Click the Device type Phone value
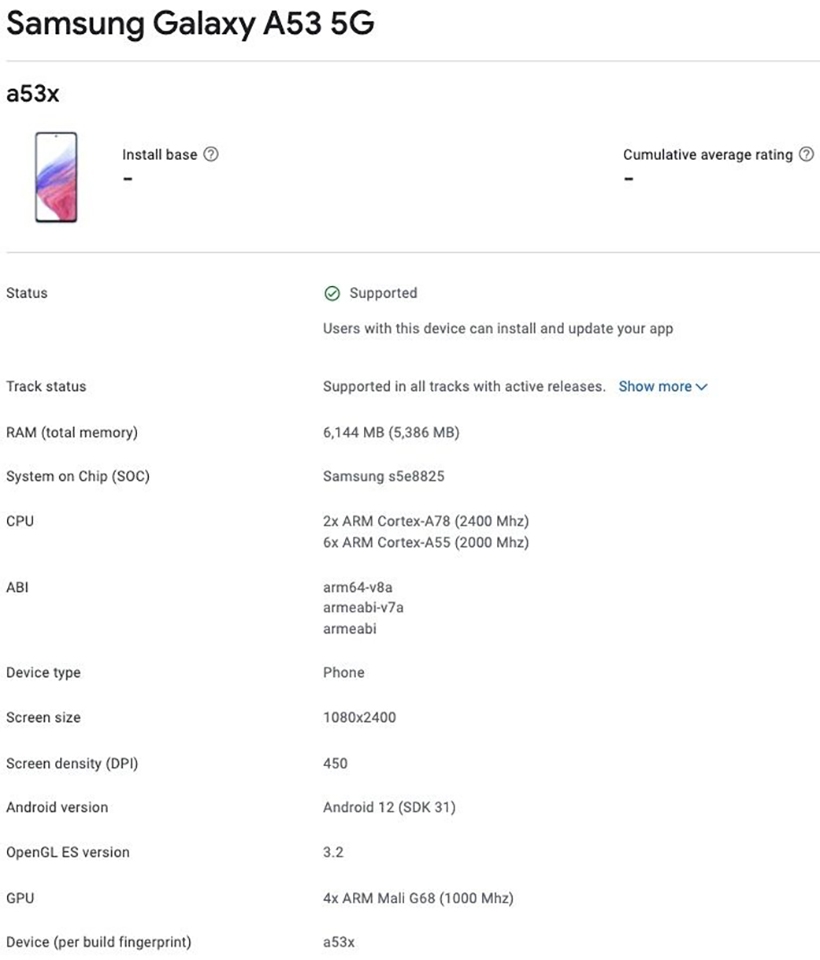 tap(343, 672)
